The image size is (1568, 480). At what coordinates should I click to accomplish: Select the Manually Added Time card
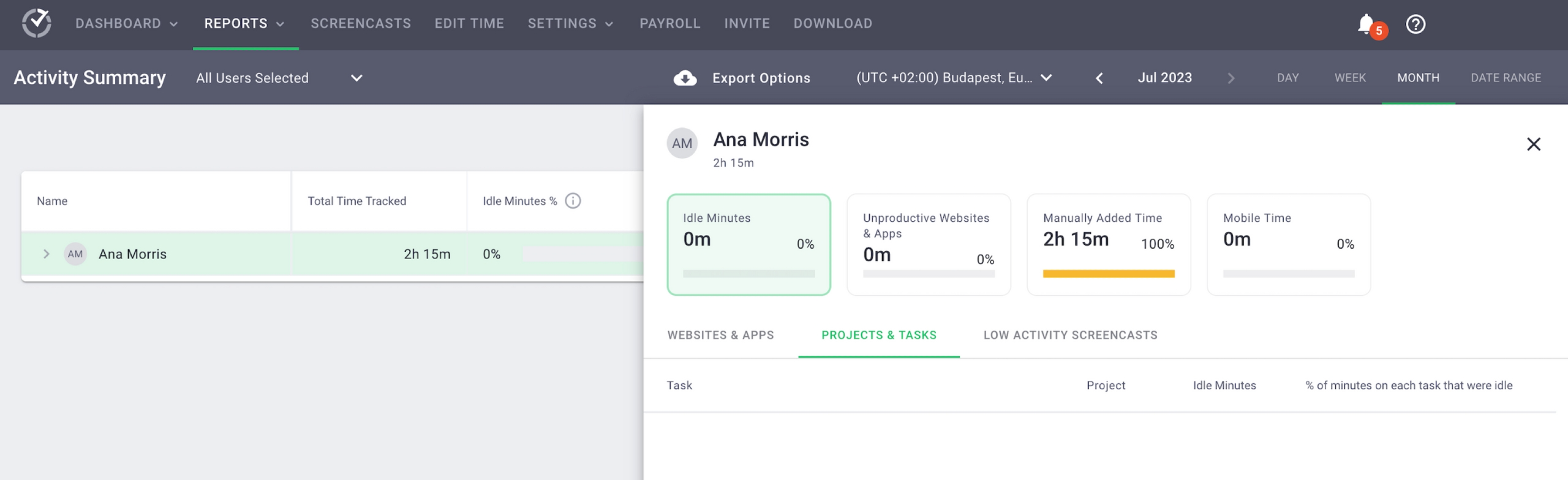(x=1109, y=245)
